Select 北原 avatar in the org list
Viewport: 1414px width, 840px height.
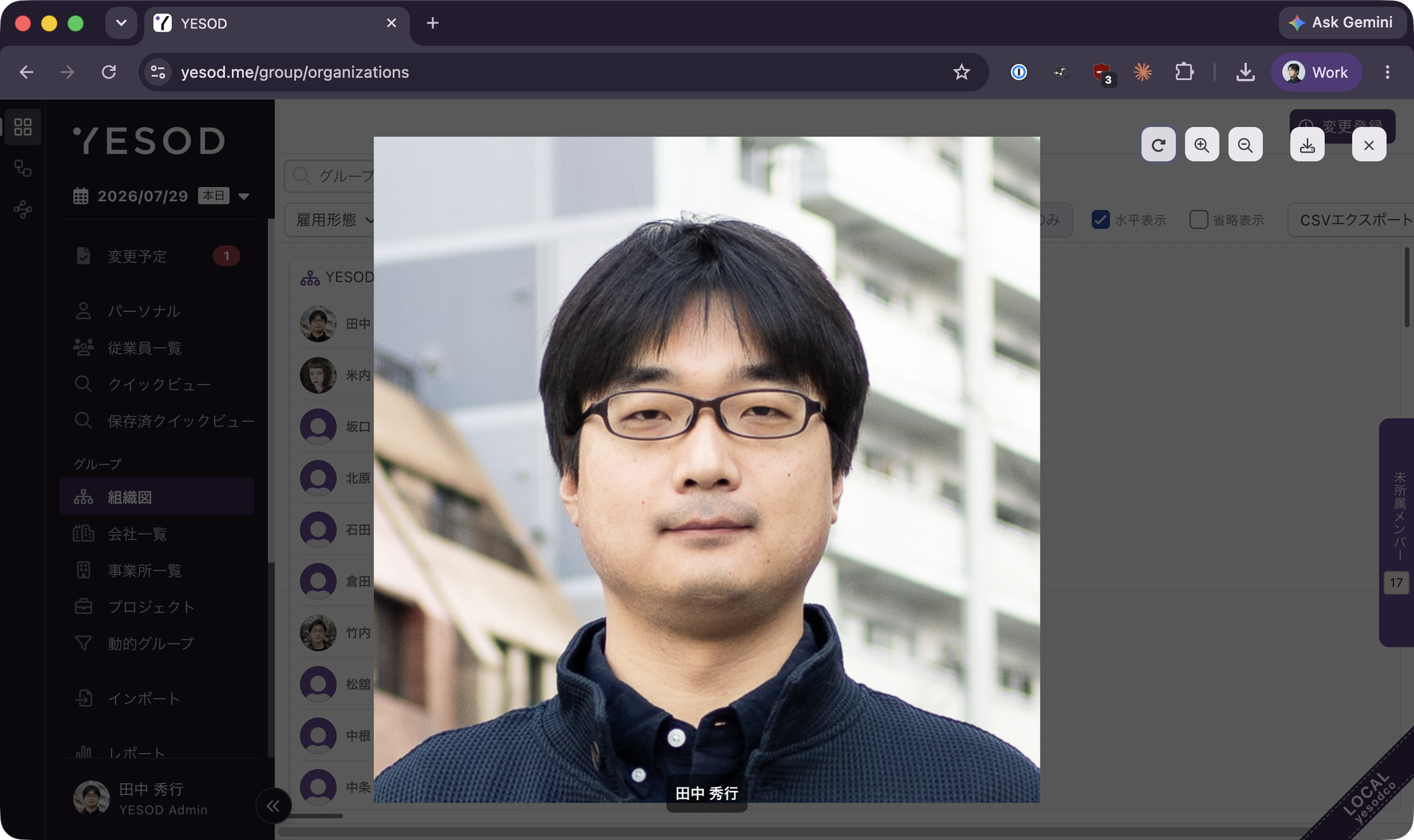pos(318,478)
